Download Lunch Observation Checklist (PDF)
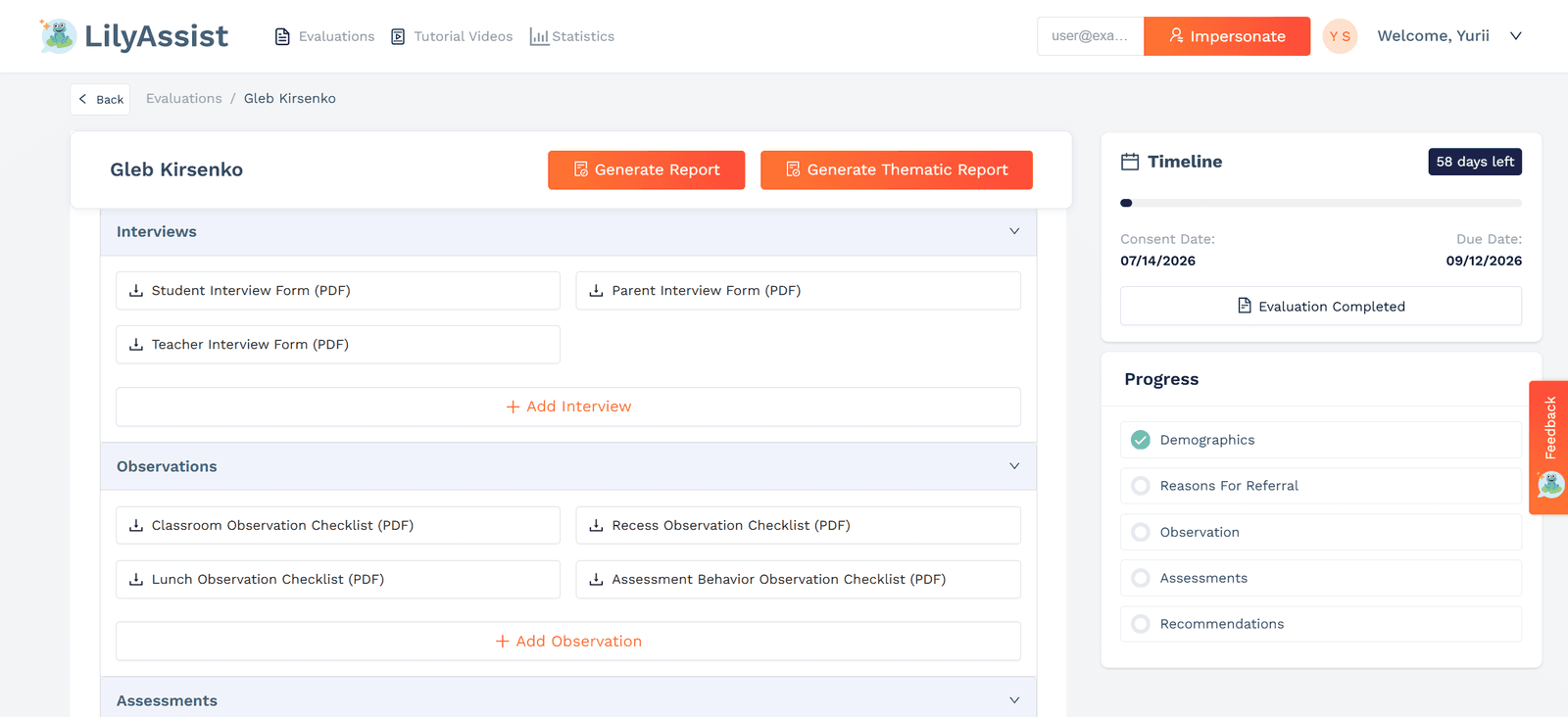The width and height of the screenshot is (1568, 717). point(338,580)
